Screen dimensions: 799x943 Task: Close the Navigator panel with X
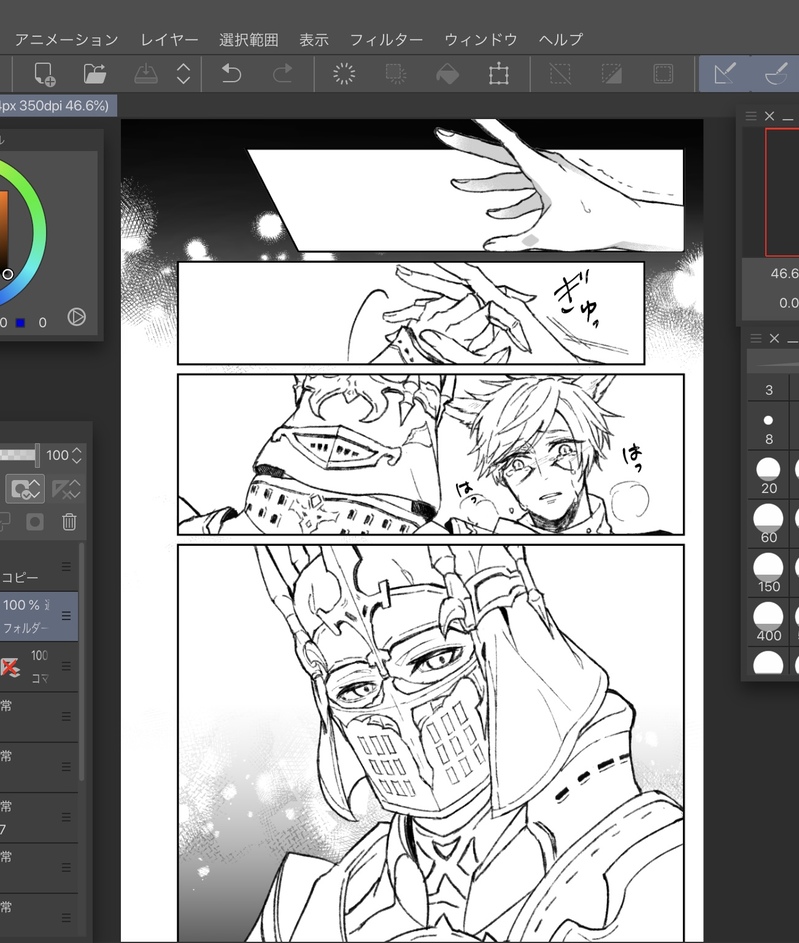pos(770,116)
